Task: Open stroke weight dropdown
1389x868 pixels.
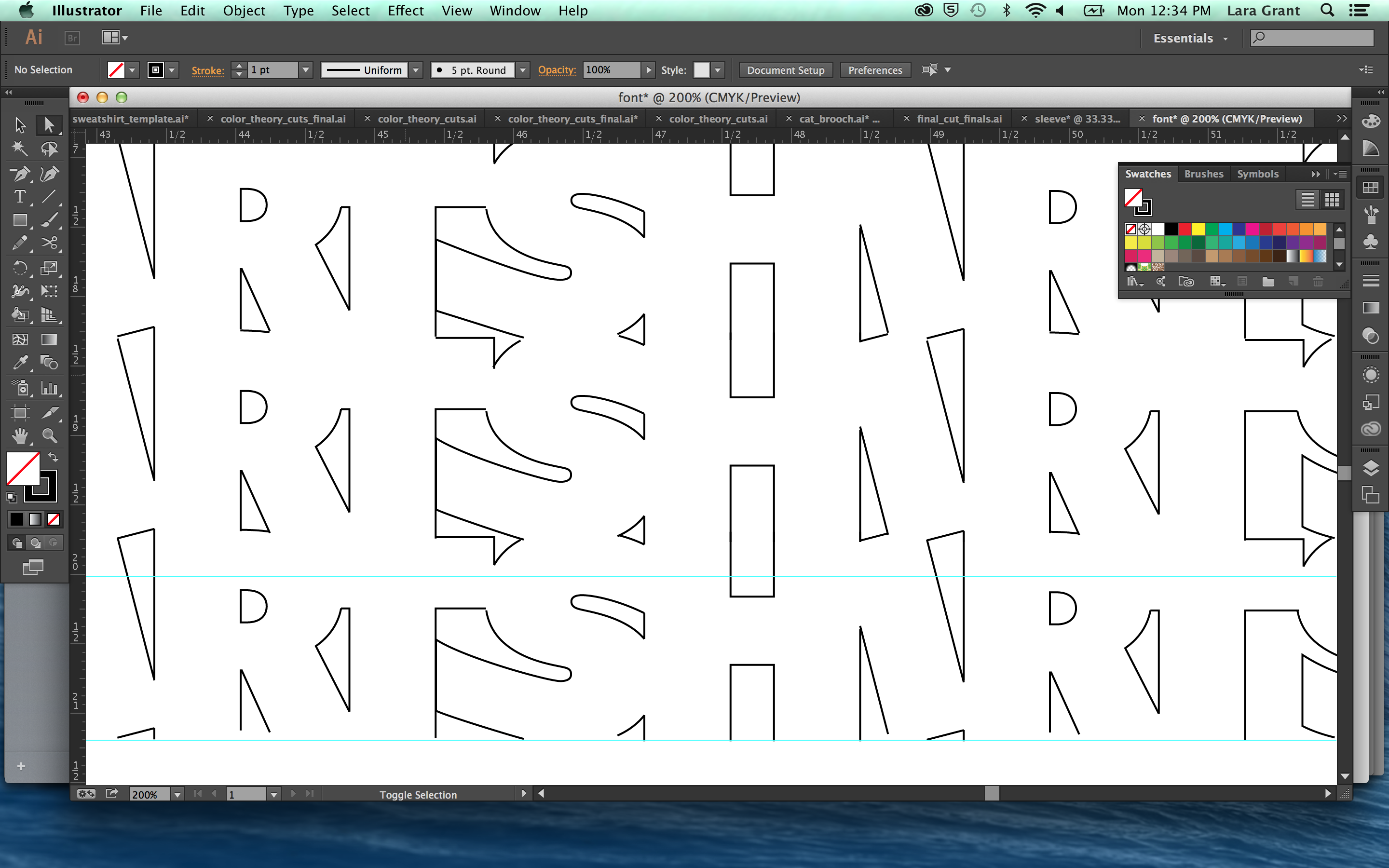Action: coord(306,70)
